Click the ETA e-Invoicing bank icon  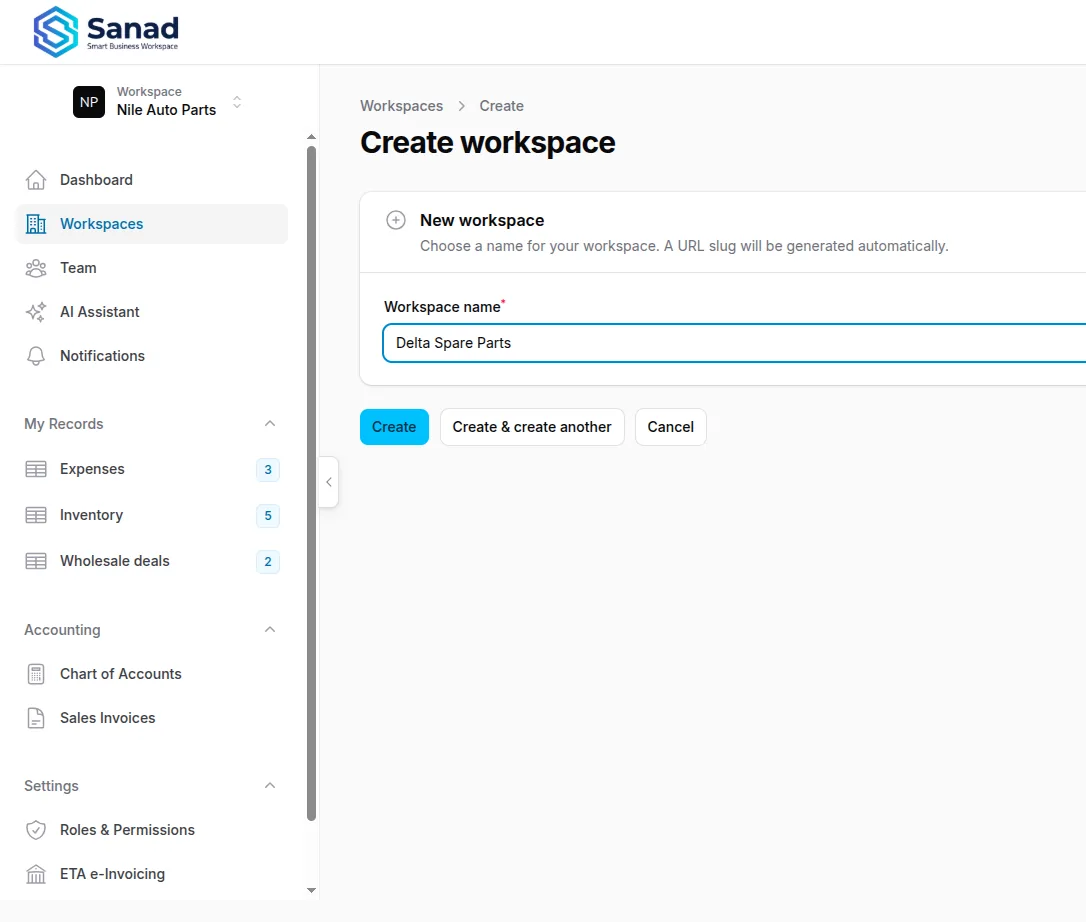tap(36, 874)
